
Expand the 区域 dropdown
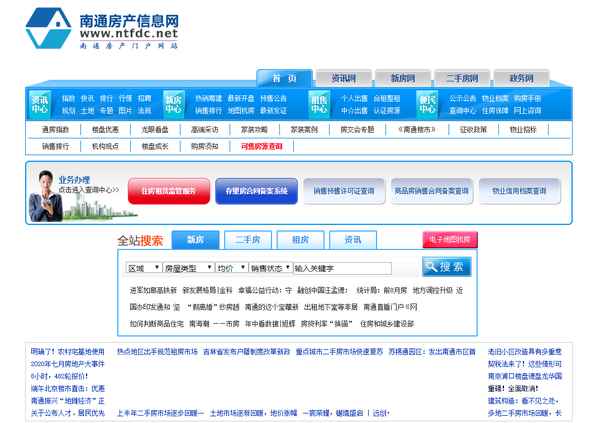(144, 268)
